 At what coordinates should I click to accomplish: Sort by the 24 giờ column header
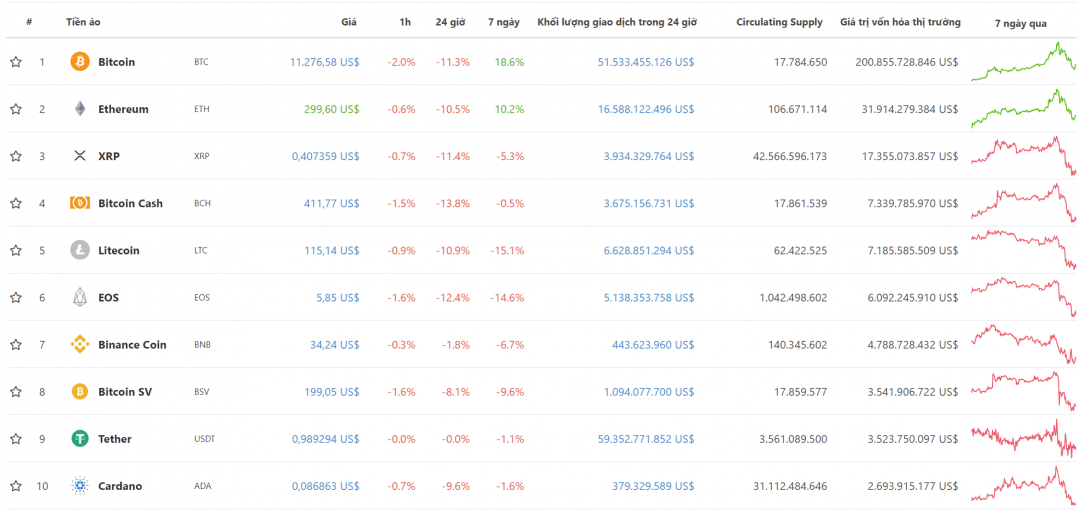click(450, 22)
